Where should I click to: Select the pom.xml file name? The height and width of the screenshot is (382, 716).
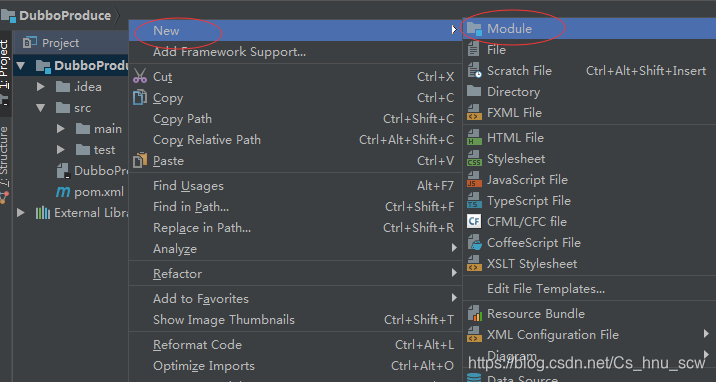pyautogui.click(x=99, y=192)
